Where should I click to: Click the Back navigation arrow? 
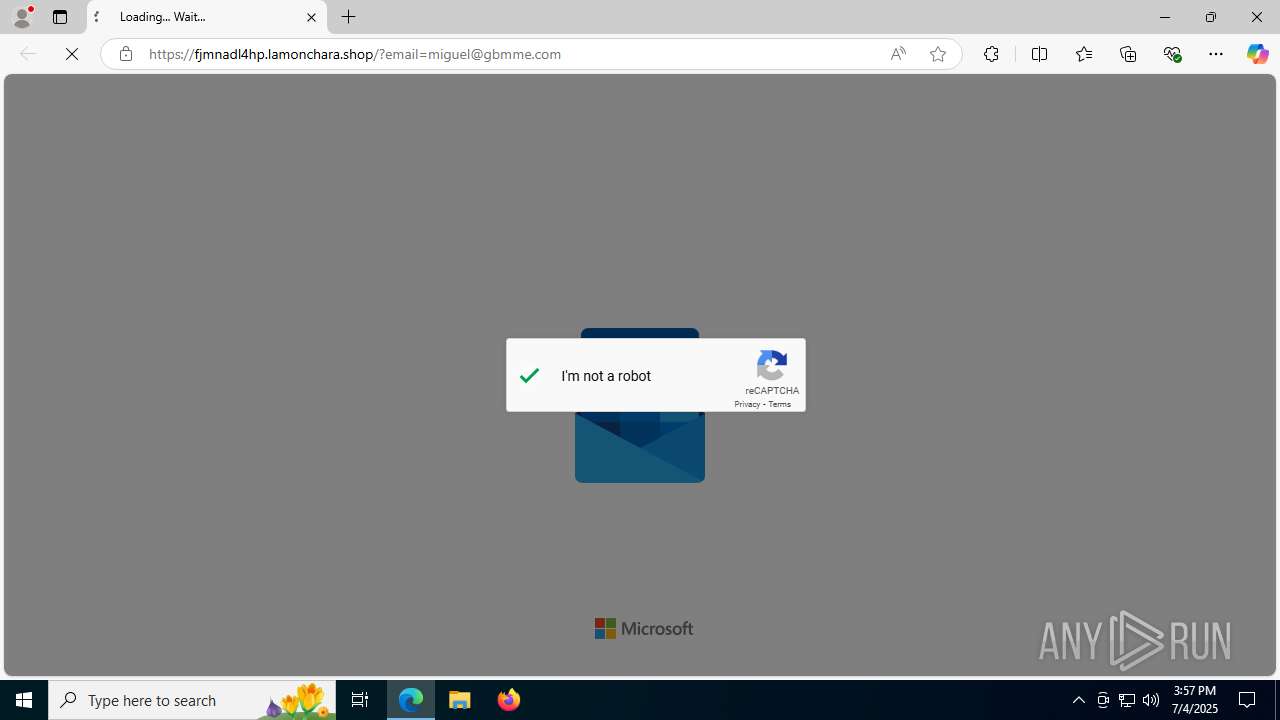pyautogui.click(x=28, y=54)
